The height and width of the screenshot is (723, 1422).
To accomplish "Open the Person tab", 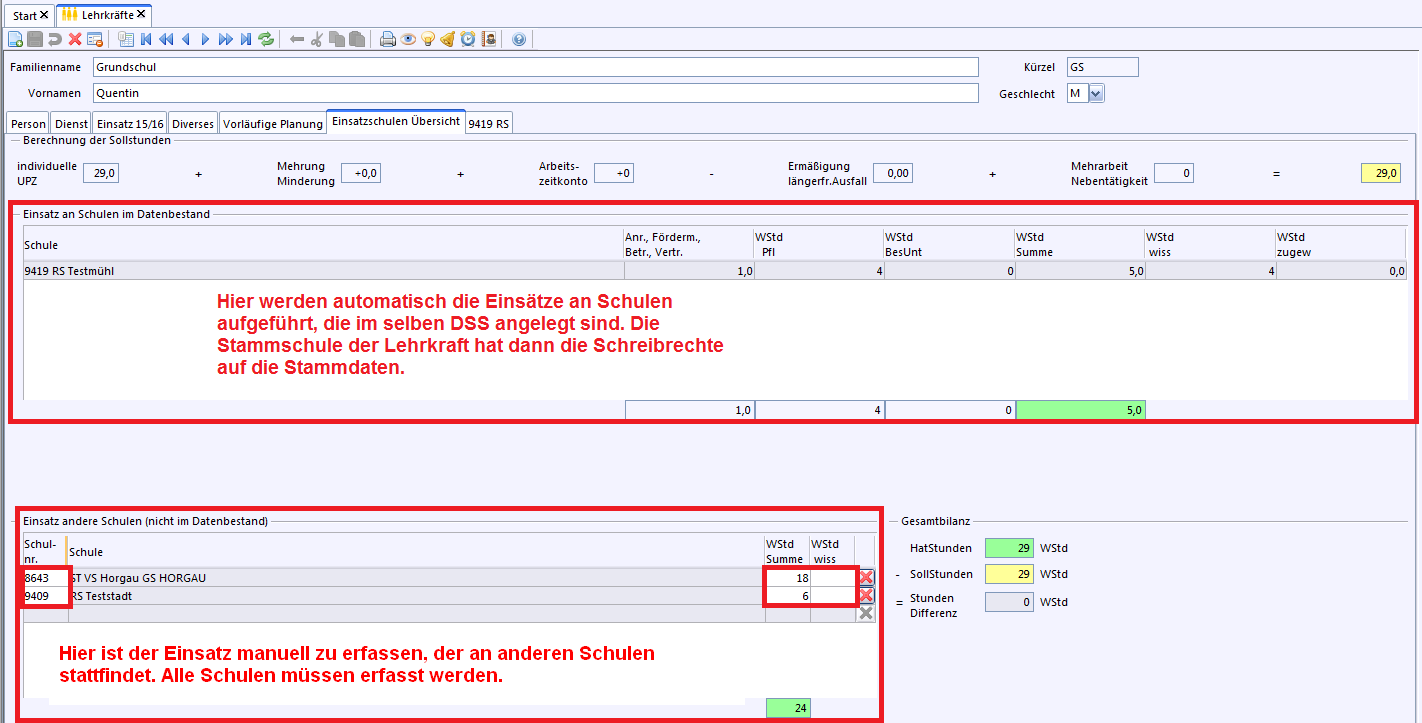I will pyautogui.click(x=28, y=124).
